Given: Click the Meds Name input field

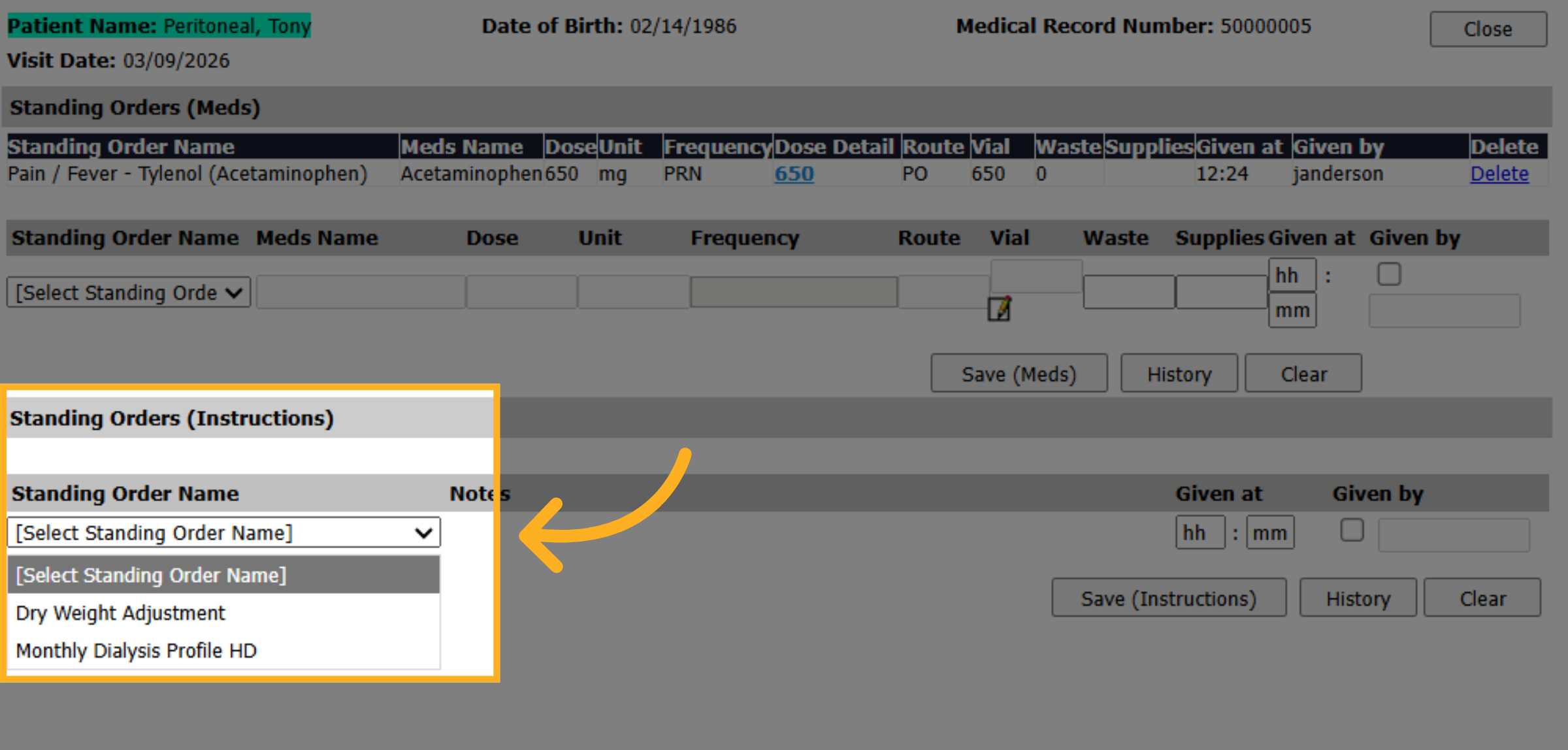Looking at the screenshot, I should click(x=361, y=292).
